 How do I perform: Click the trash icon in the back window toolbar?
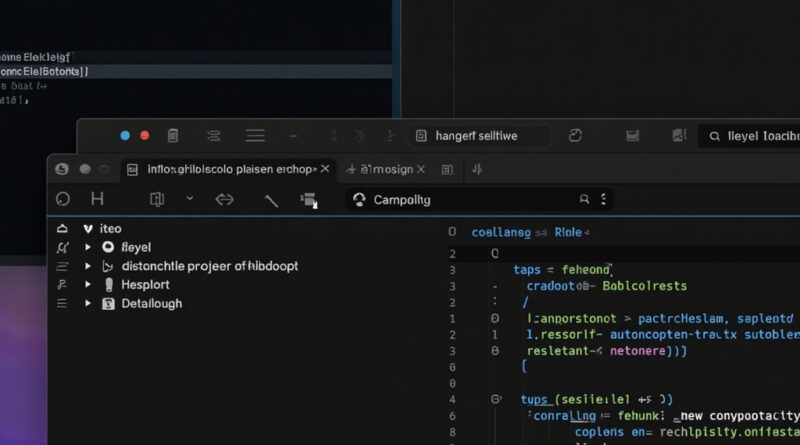click(x=173, y=136)
